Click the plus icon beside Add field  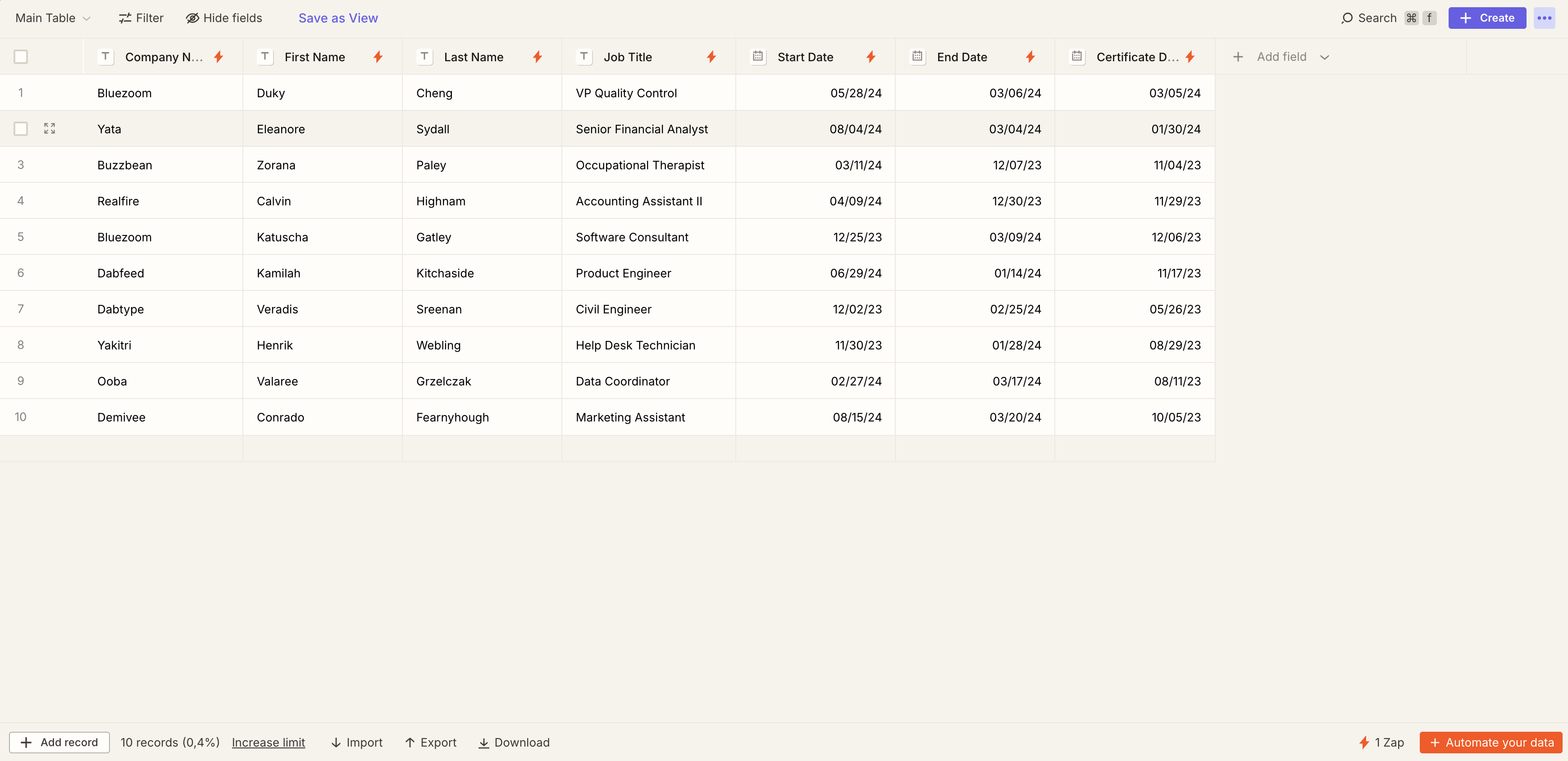click(1238, 57)
